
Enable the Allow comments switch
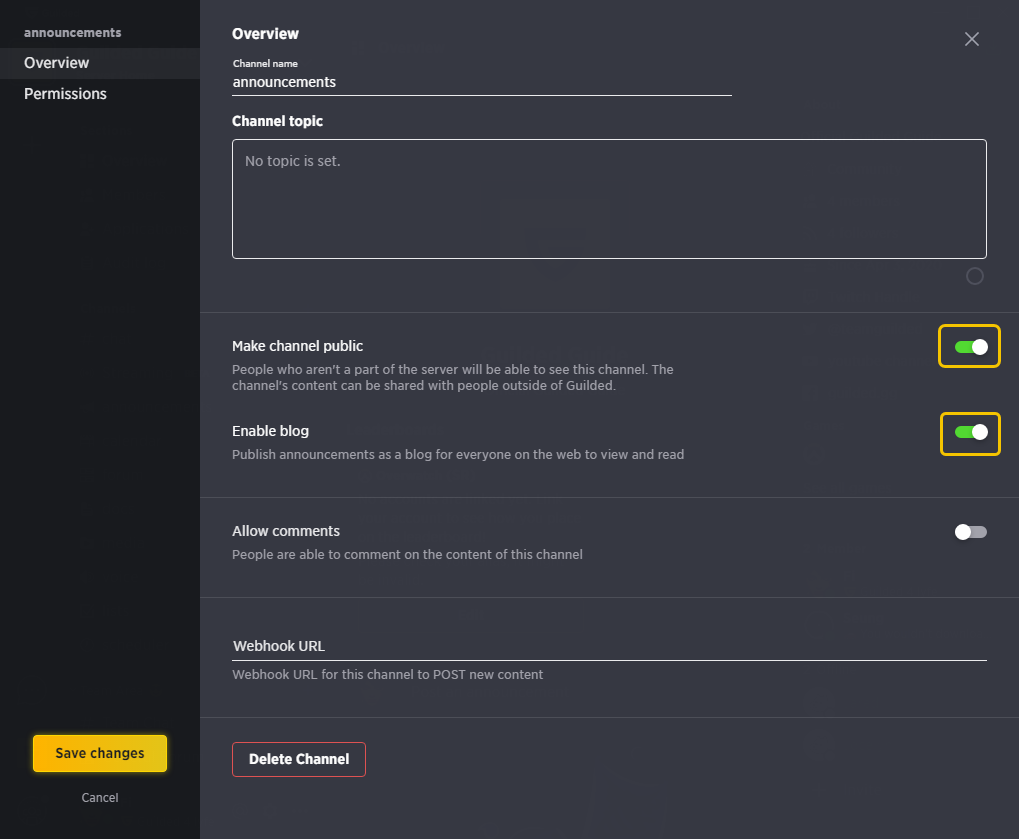pos(971,532)
